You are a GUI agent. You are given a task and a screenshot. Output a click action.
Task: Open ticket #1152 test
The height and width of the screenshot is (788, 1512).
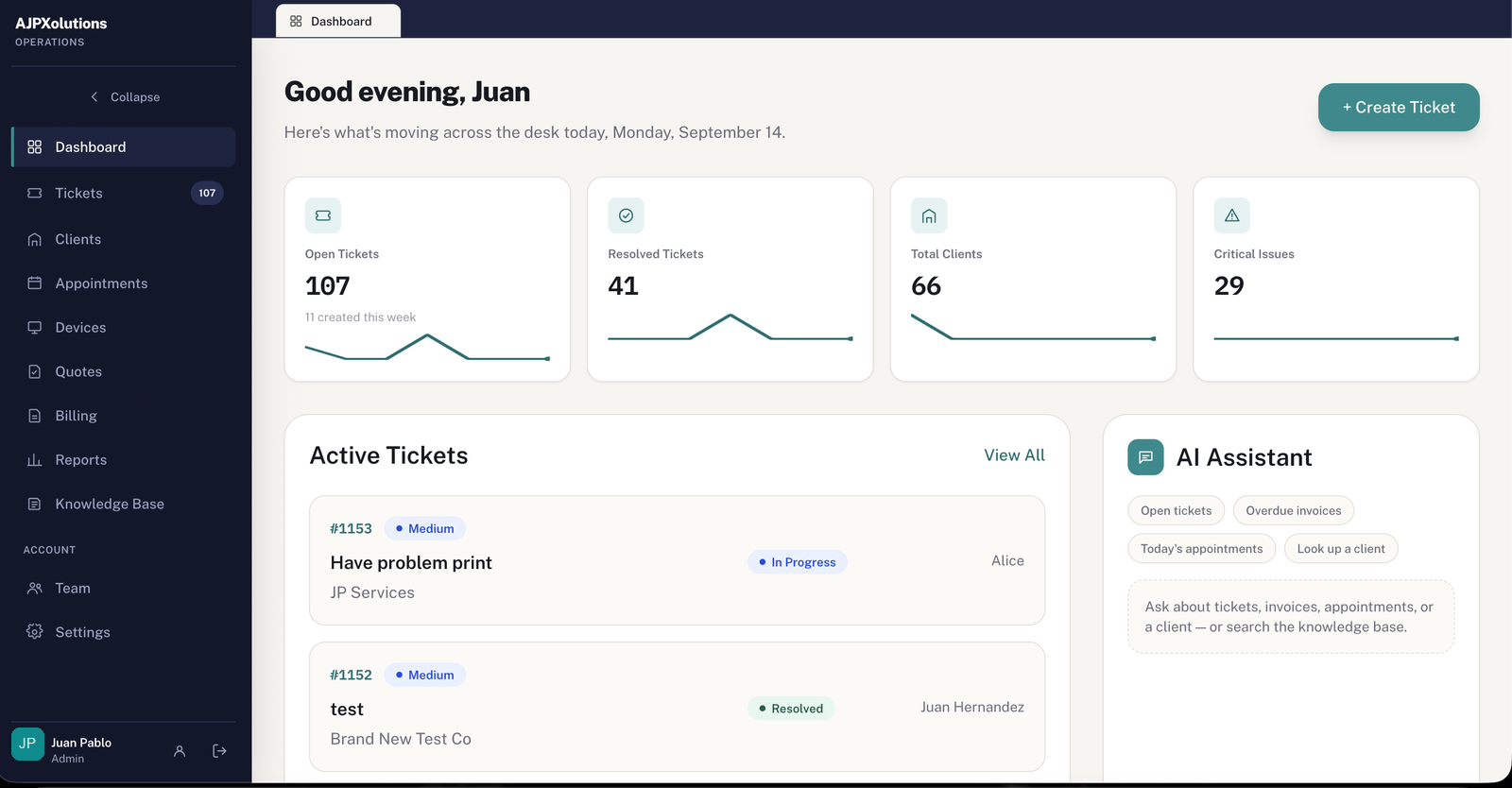pos(677,707)
